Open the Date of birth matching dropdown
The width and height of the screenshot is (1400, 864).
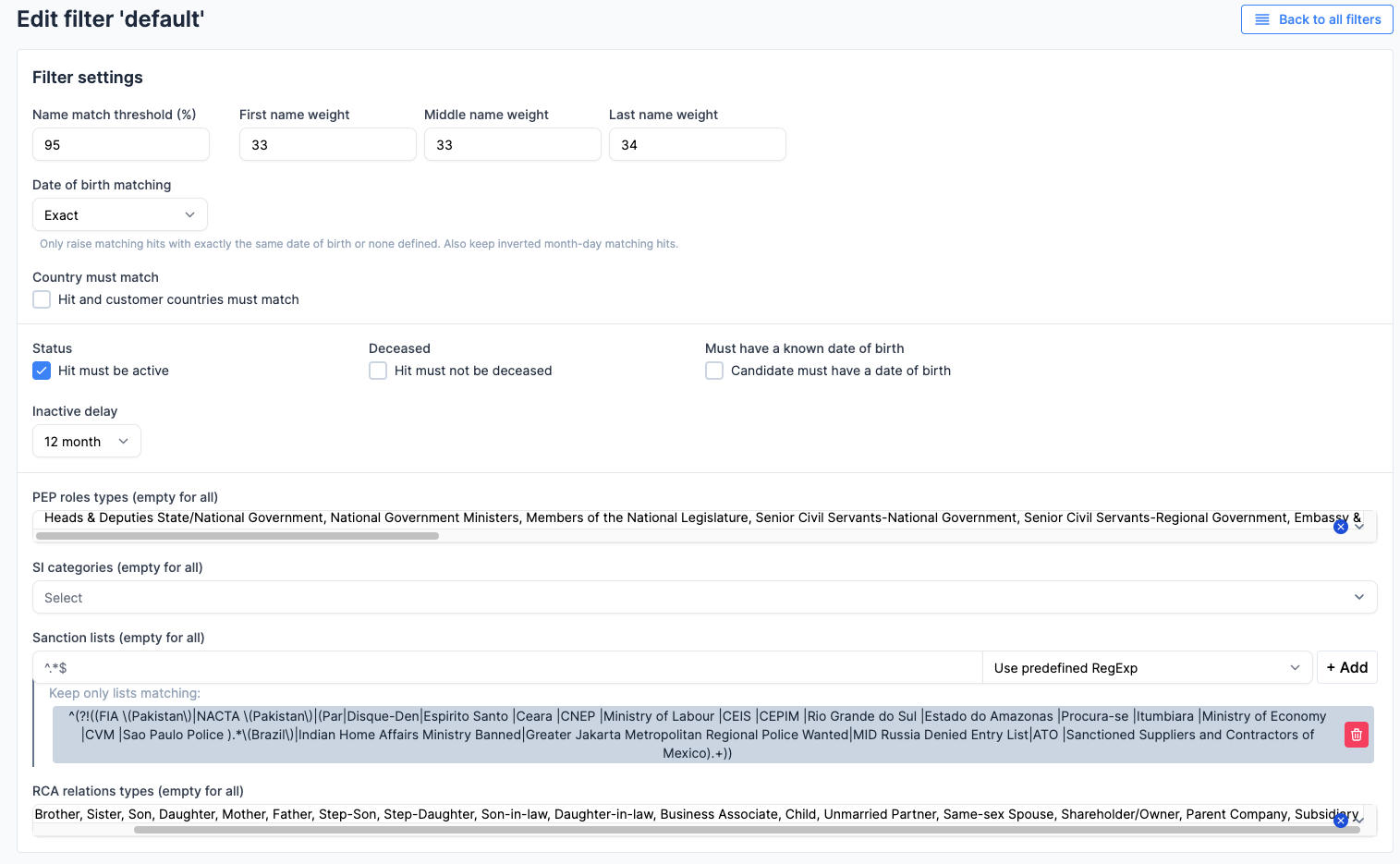pos(119,214)
